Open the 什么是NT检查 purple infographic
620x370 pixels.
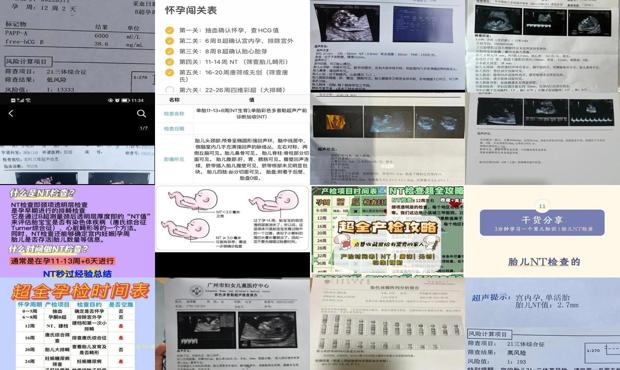(78, 231)
